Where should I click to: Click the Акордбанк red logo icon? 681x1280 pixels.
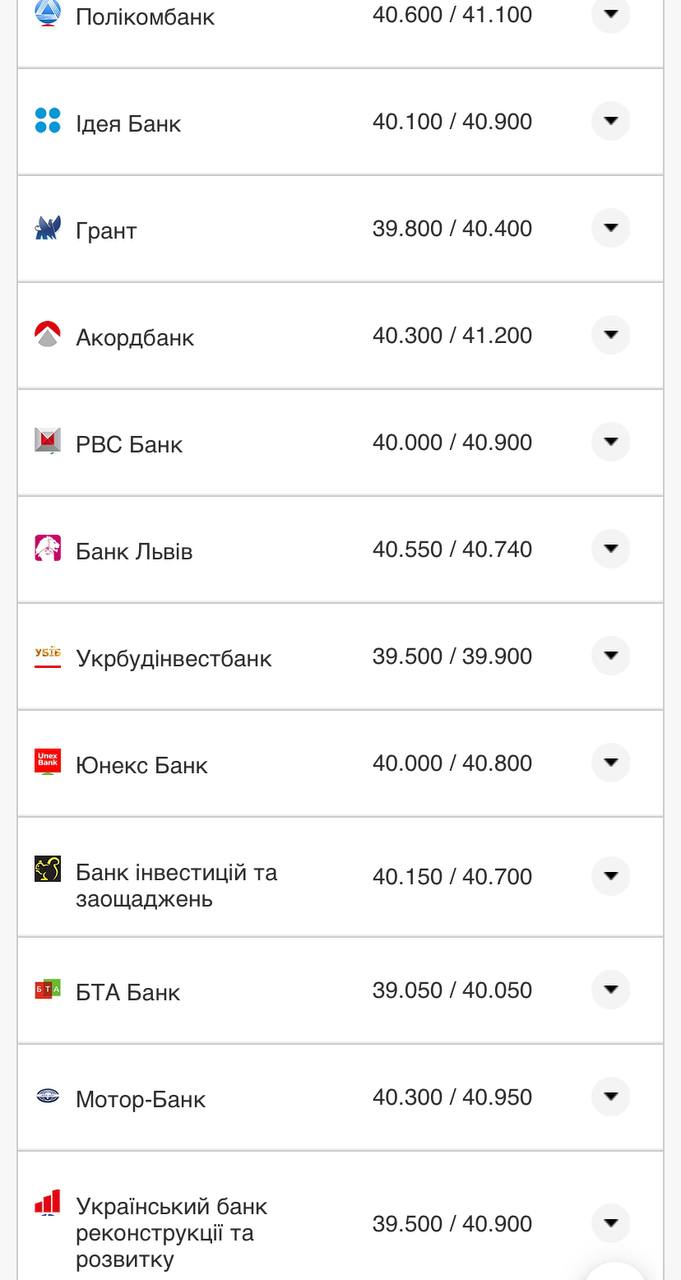(x=47, y=334)
